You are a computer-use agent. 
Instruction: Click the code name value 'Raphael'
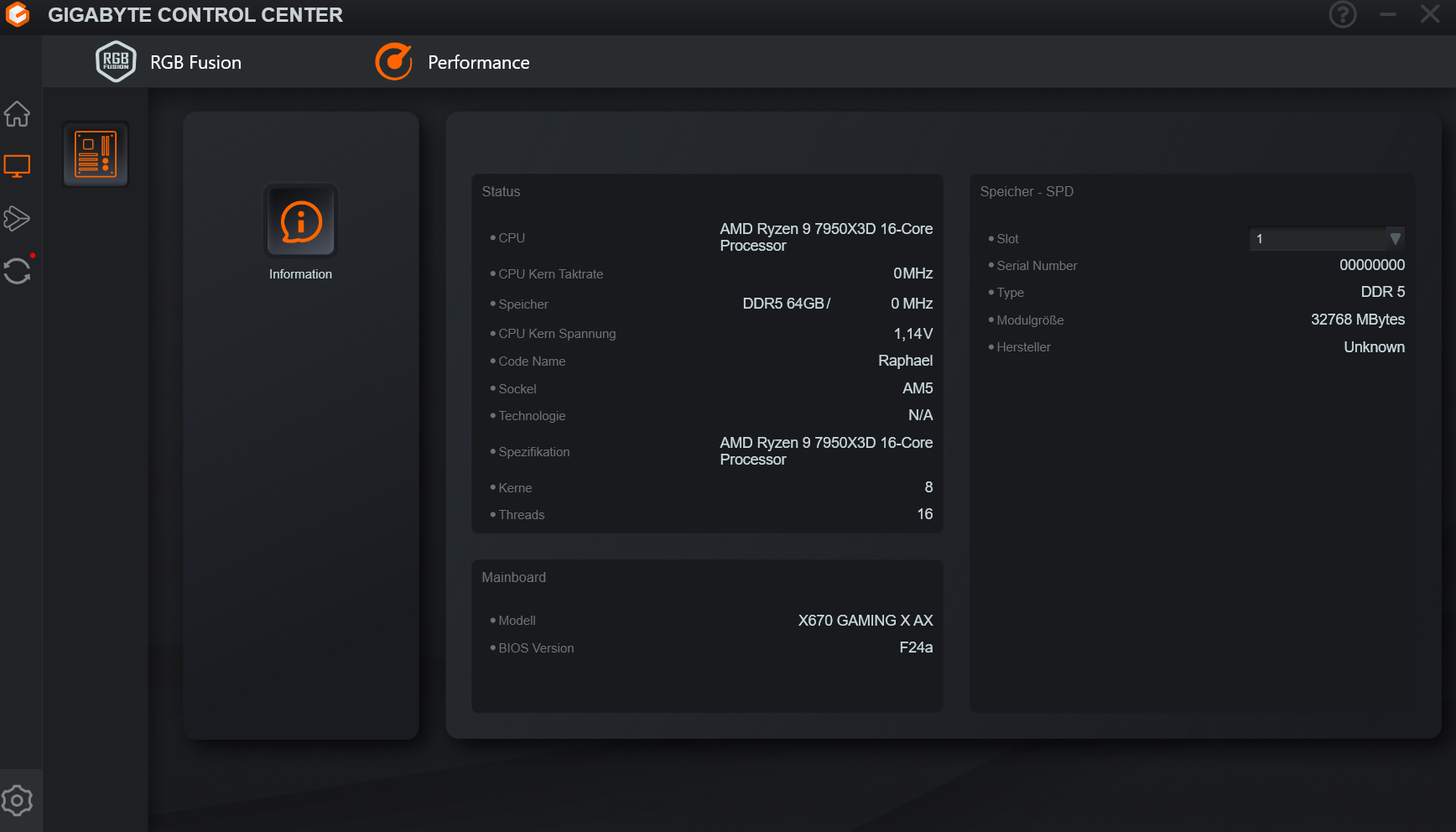(906, 361)
